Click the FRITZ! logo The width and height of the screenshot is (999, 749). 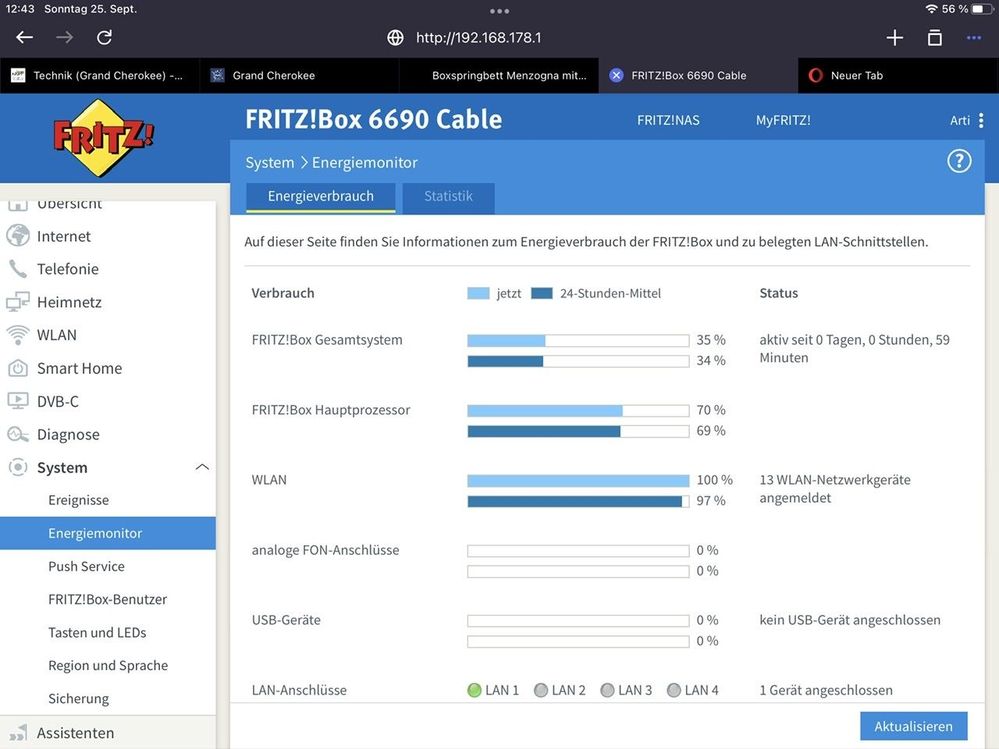coord(103,137)
